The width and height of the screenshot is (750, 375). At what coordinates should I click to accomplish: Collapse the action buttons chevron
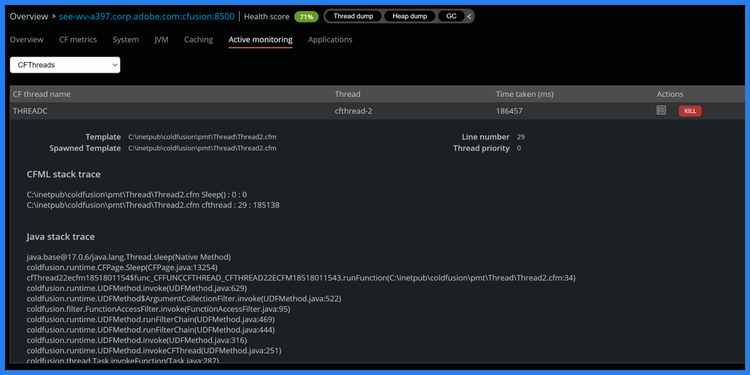pyautogui.click(x=469, y=16)
